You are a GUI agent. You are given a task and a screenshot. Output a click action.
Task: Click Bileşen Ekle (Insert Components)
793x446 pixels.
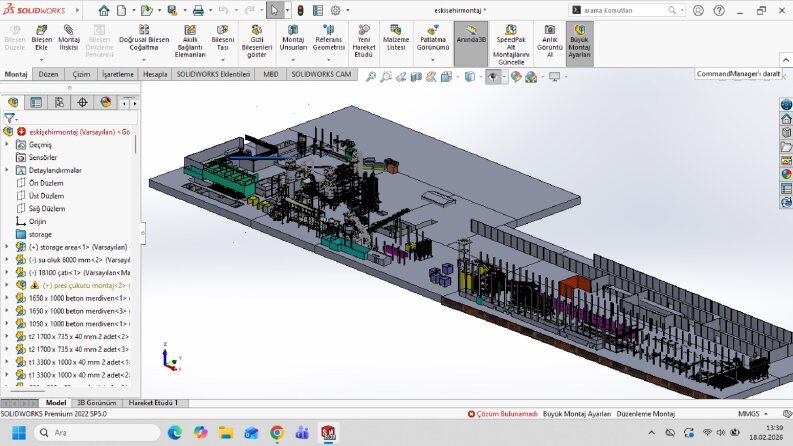tap(41, 38)
